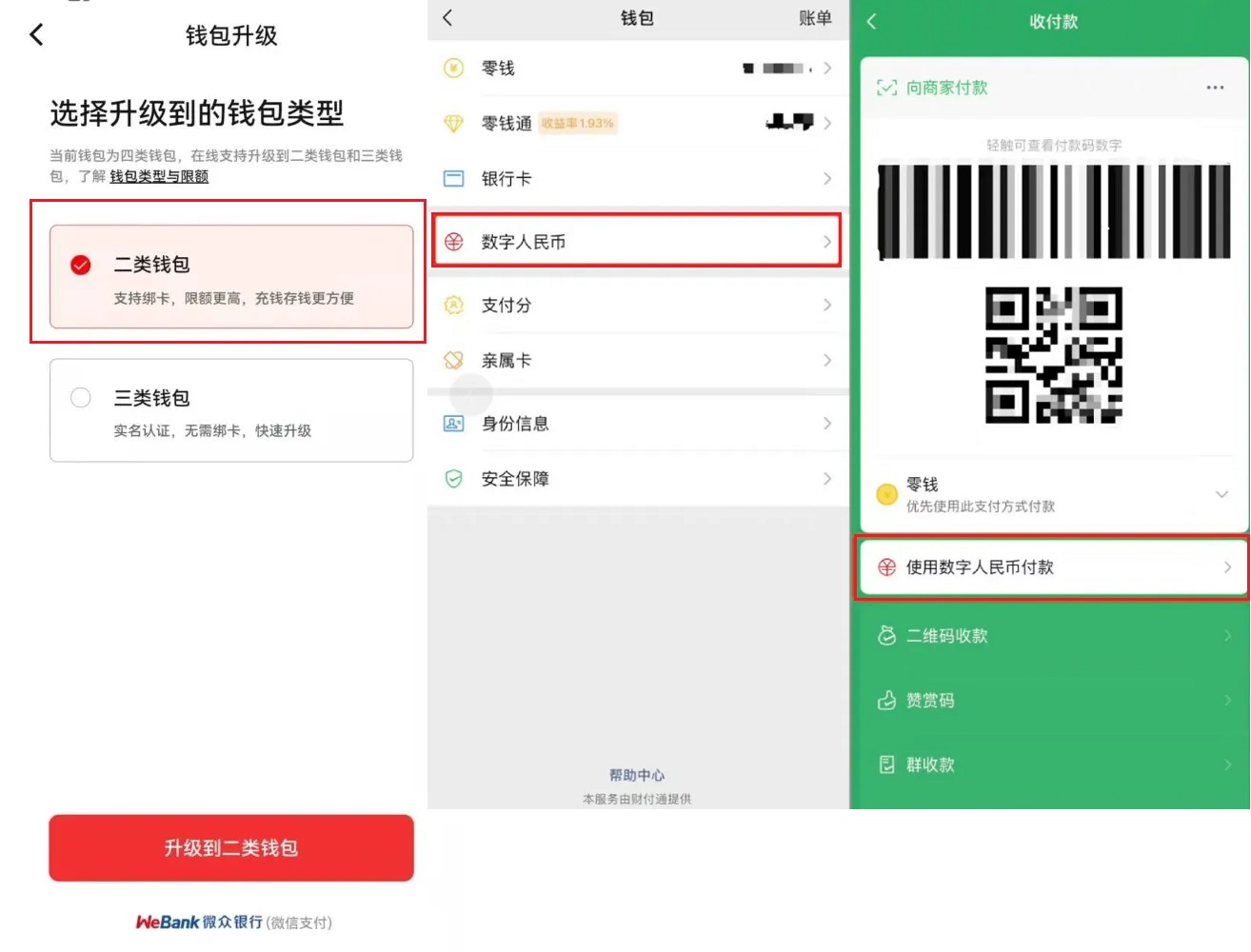
Task: Open the three-dot menu on payment card
Action: click(x=1215, y=88)
